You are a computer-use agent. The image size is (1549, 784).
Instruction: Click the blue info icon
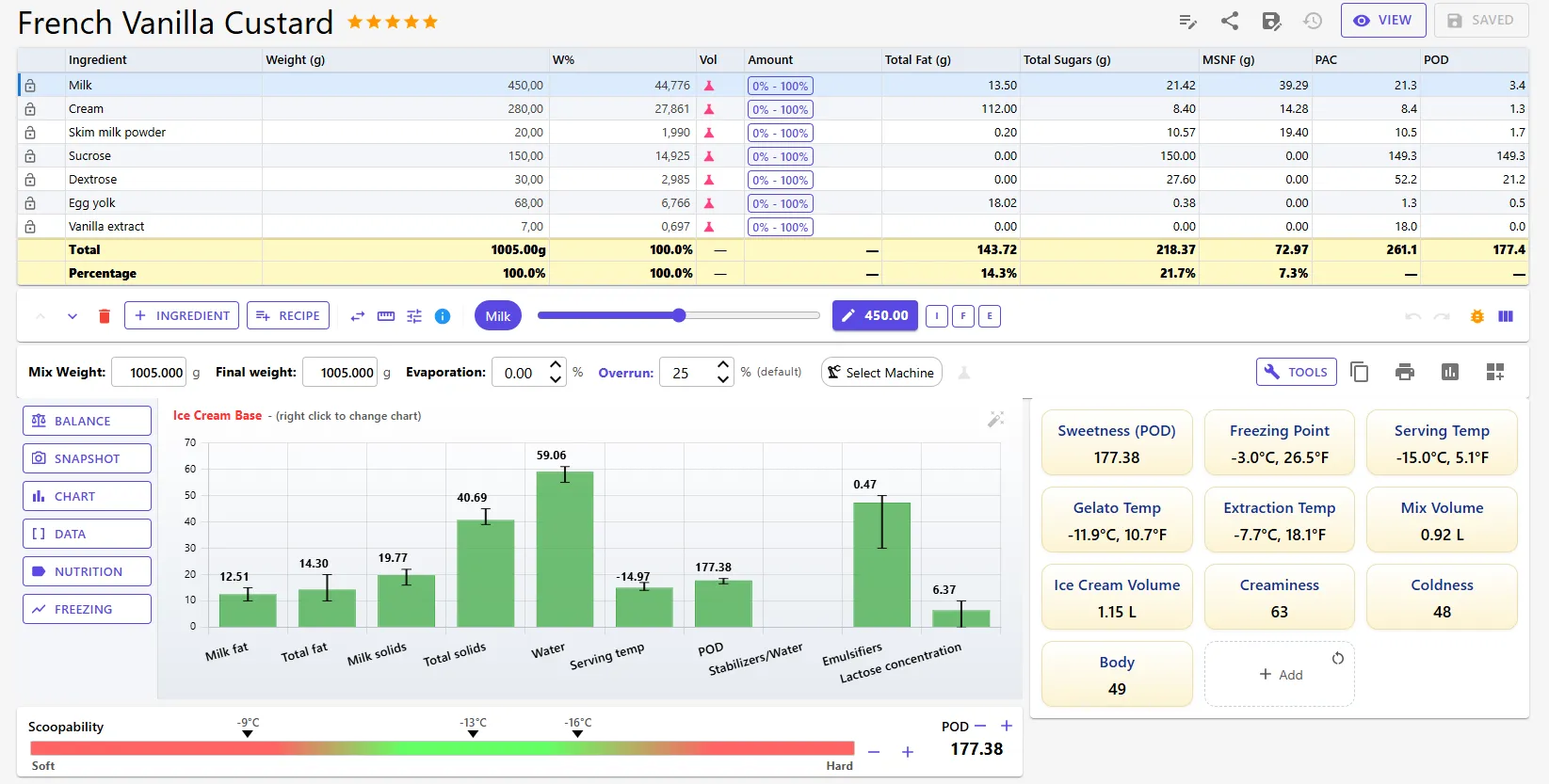(443, 316)
